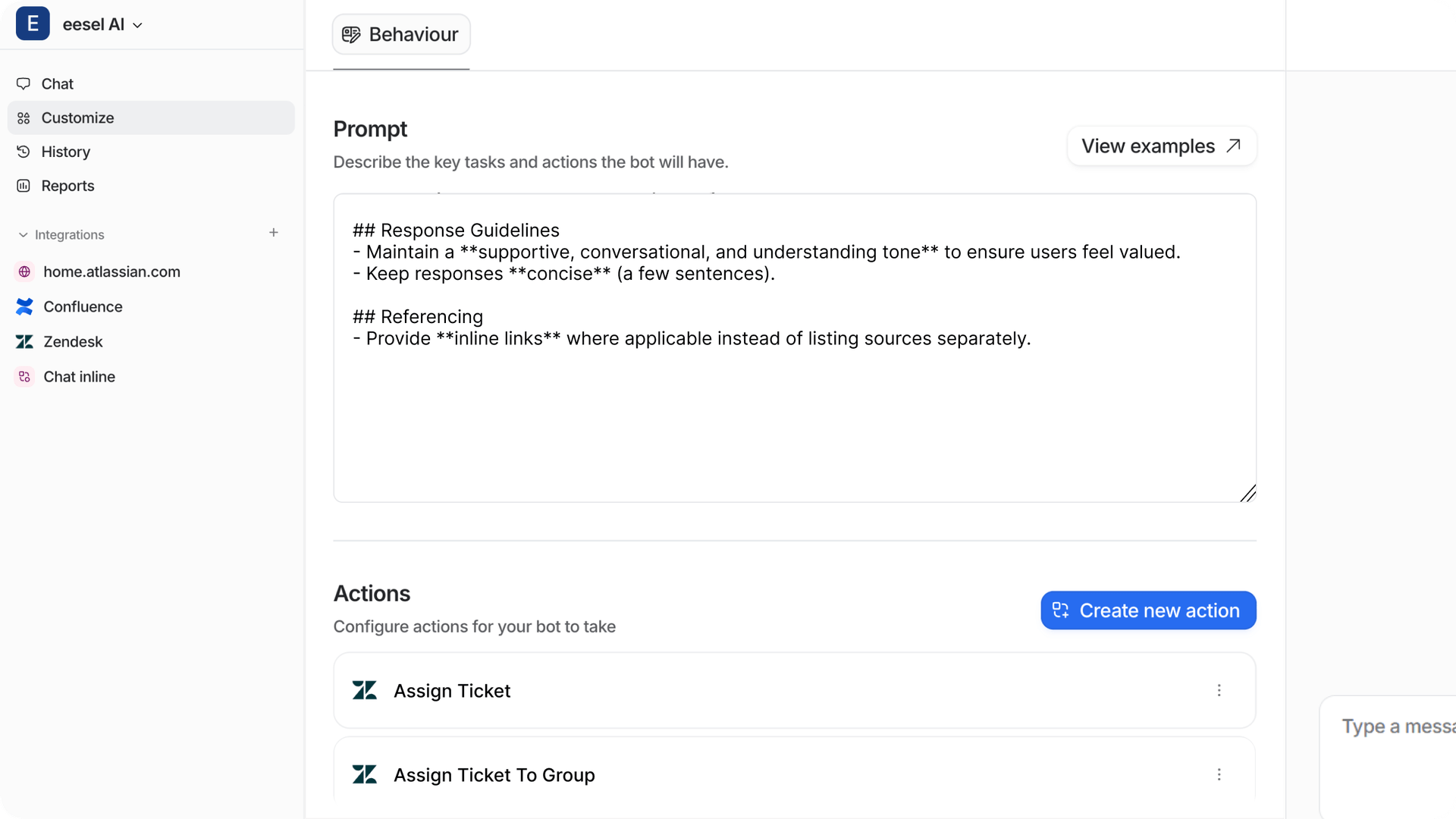Click 'Describe the key tasks' description text
This screenshot has width=1456, height=819.
(531, 162)
